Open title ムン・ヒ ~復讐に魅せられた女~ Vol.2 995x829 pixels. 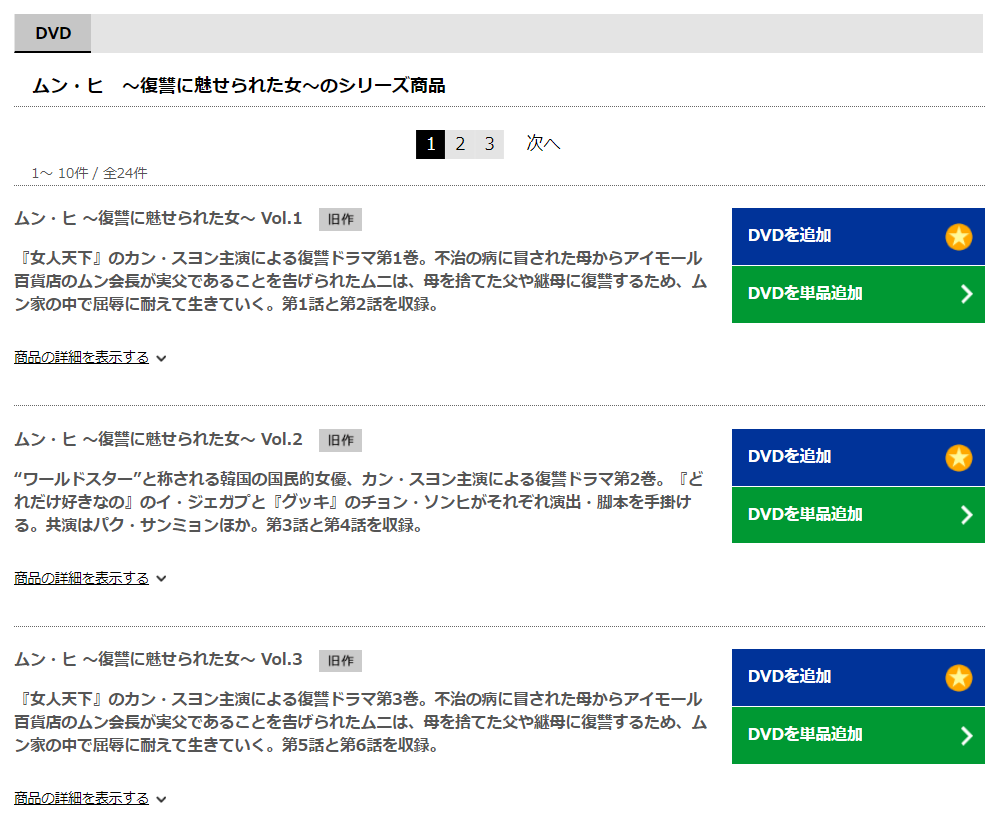(x=158, y=439)
